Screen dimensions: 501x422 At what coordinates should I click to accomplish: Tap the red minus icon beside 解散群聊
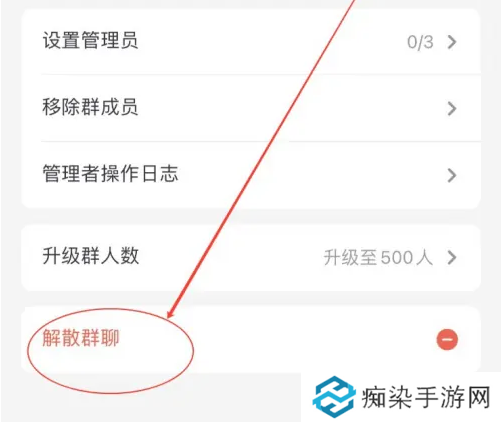click(x=447, y=339)
